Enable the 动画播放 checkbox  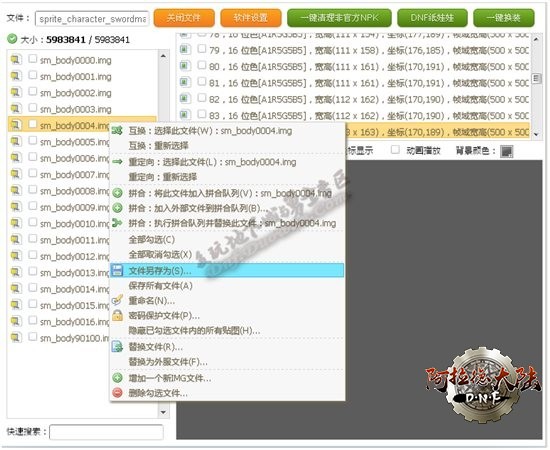click(395, 150)
